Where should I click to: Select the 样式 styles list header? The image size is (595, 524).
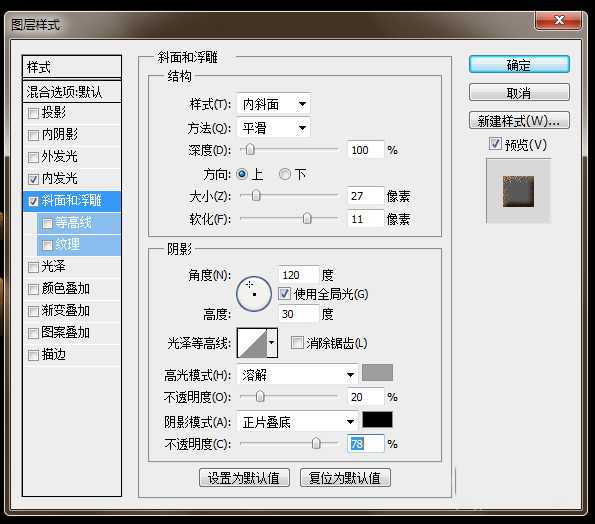point(72,67)
